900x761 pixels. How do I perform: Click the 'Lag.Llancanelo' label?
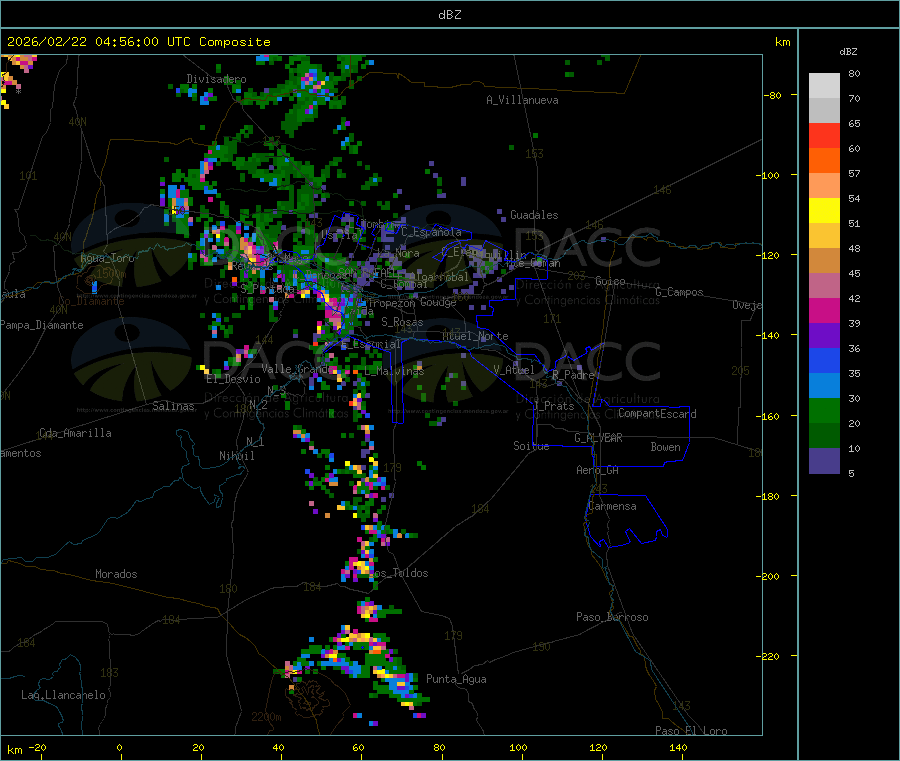63,695
